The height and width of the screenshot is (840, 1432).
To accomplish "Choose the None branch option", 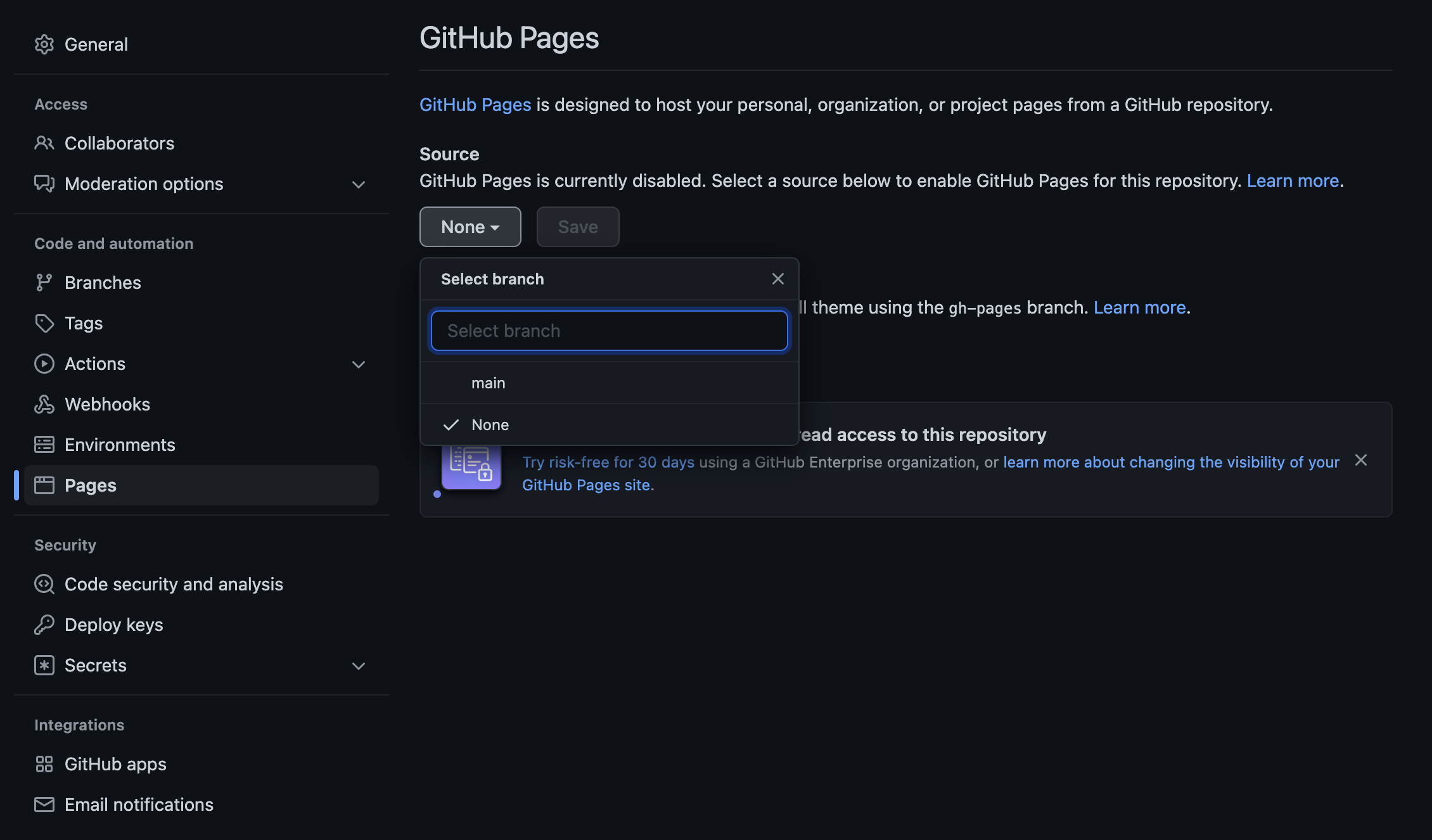I will pos(610,424).
